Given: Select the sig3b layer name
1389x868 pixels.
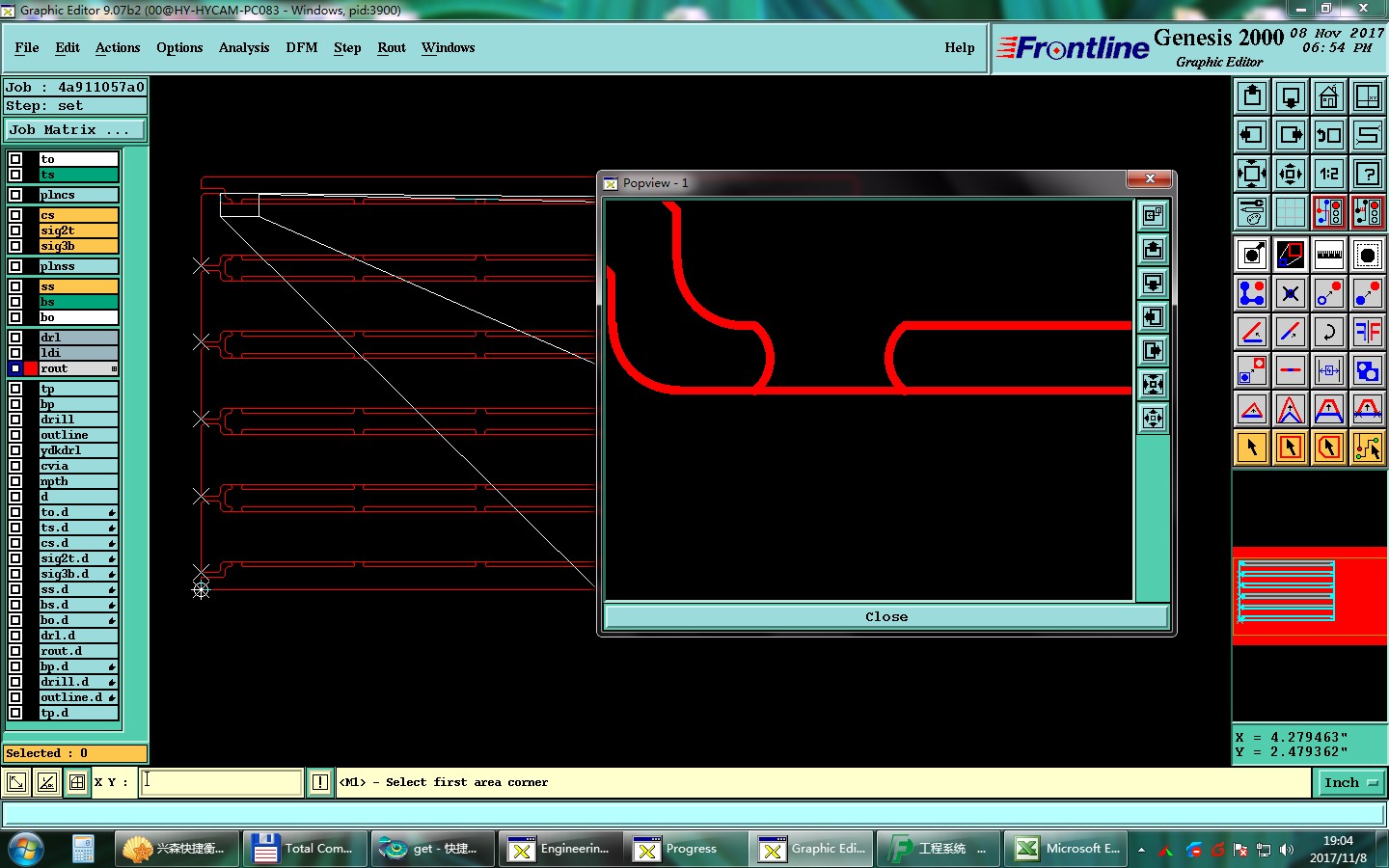Looking at the screenshot, I should coord(78,246).
